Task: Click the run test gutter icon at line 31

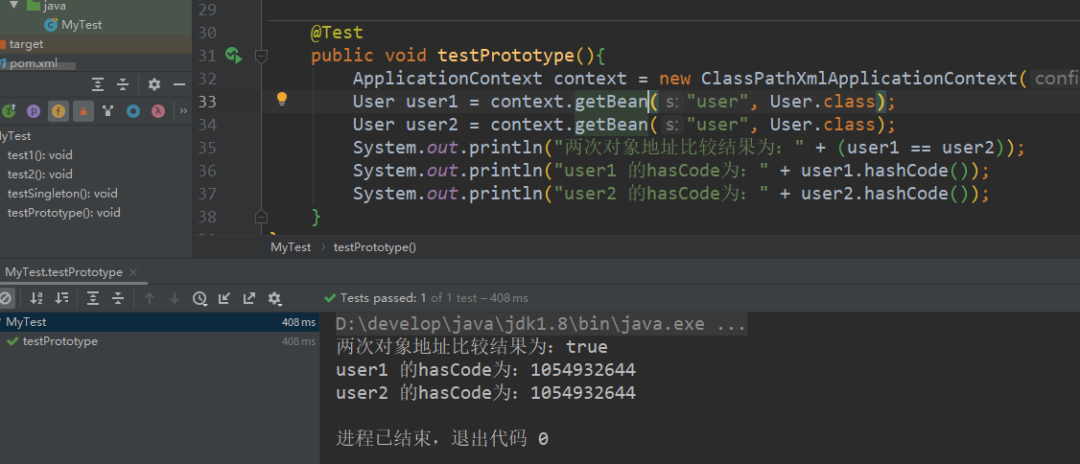Action: 233,55
